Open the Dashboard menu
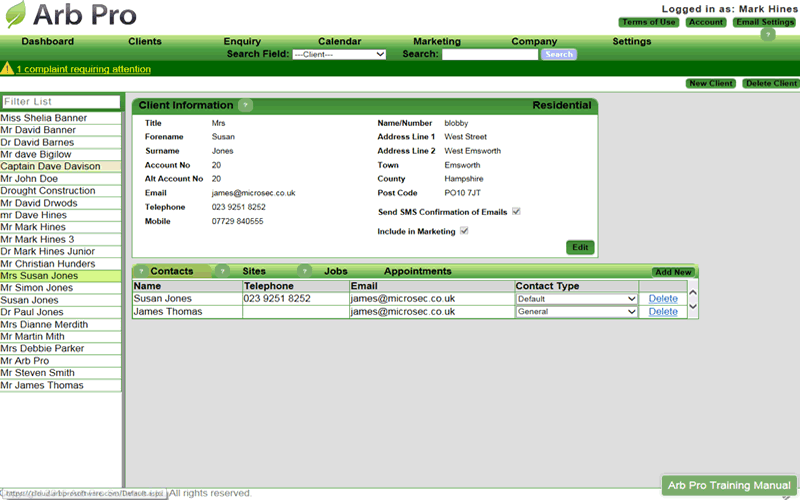 pyautogui.click(x=47, y=41)
